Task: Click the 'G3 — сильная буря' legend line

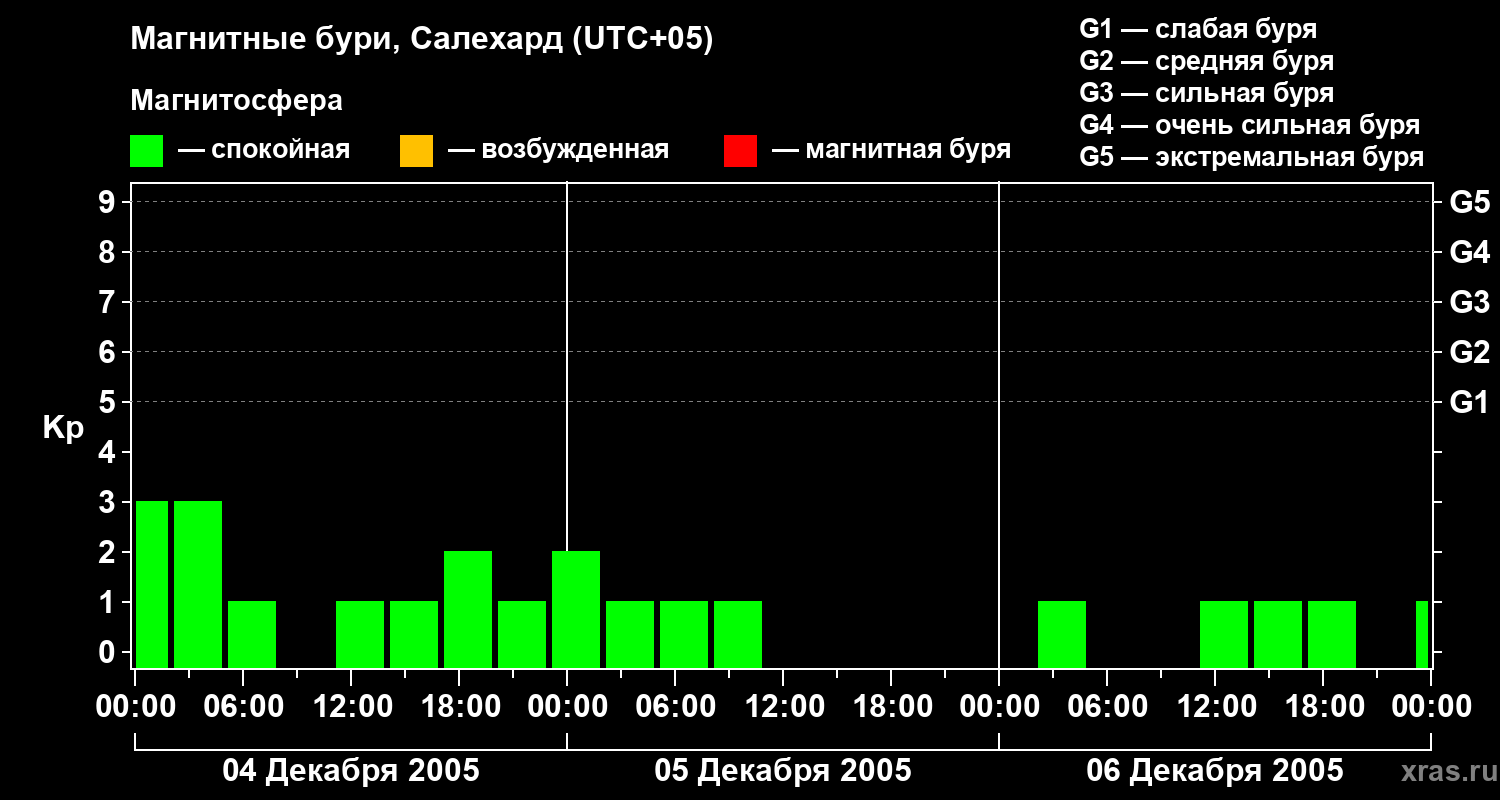Action: [1206, 93]
